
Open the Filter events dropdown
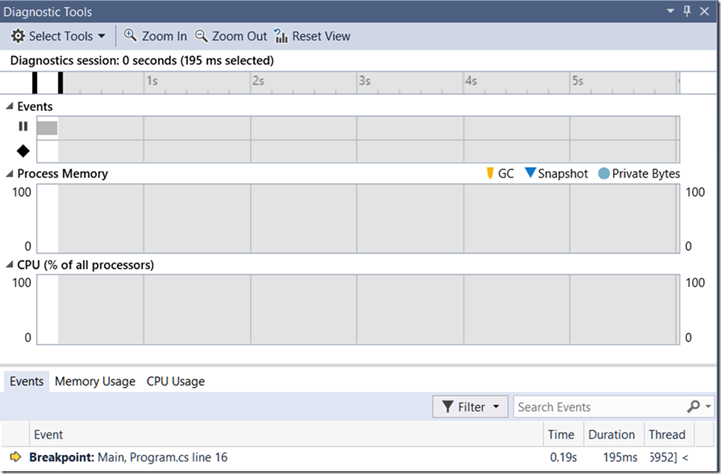pos(470,407)
